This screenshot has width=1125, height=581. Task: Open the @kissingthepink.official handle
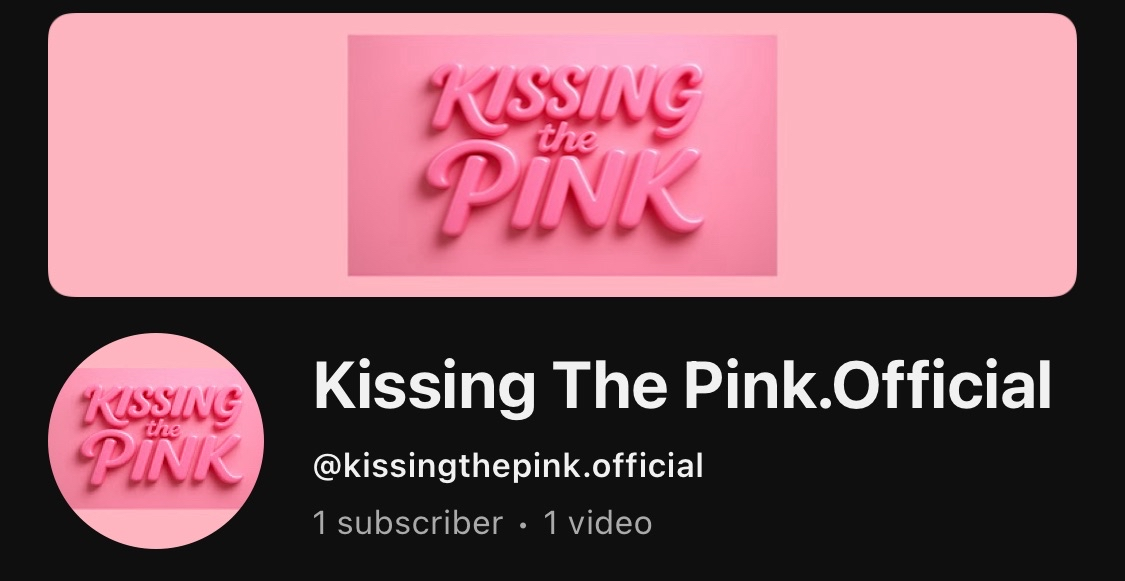coord(508,466)
